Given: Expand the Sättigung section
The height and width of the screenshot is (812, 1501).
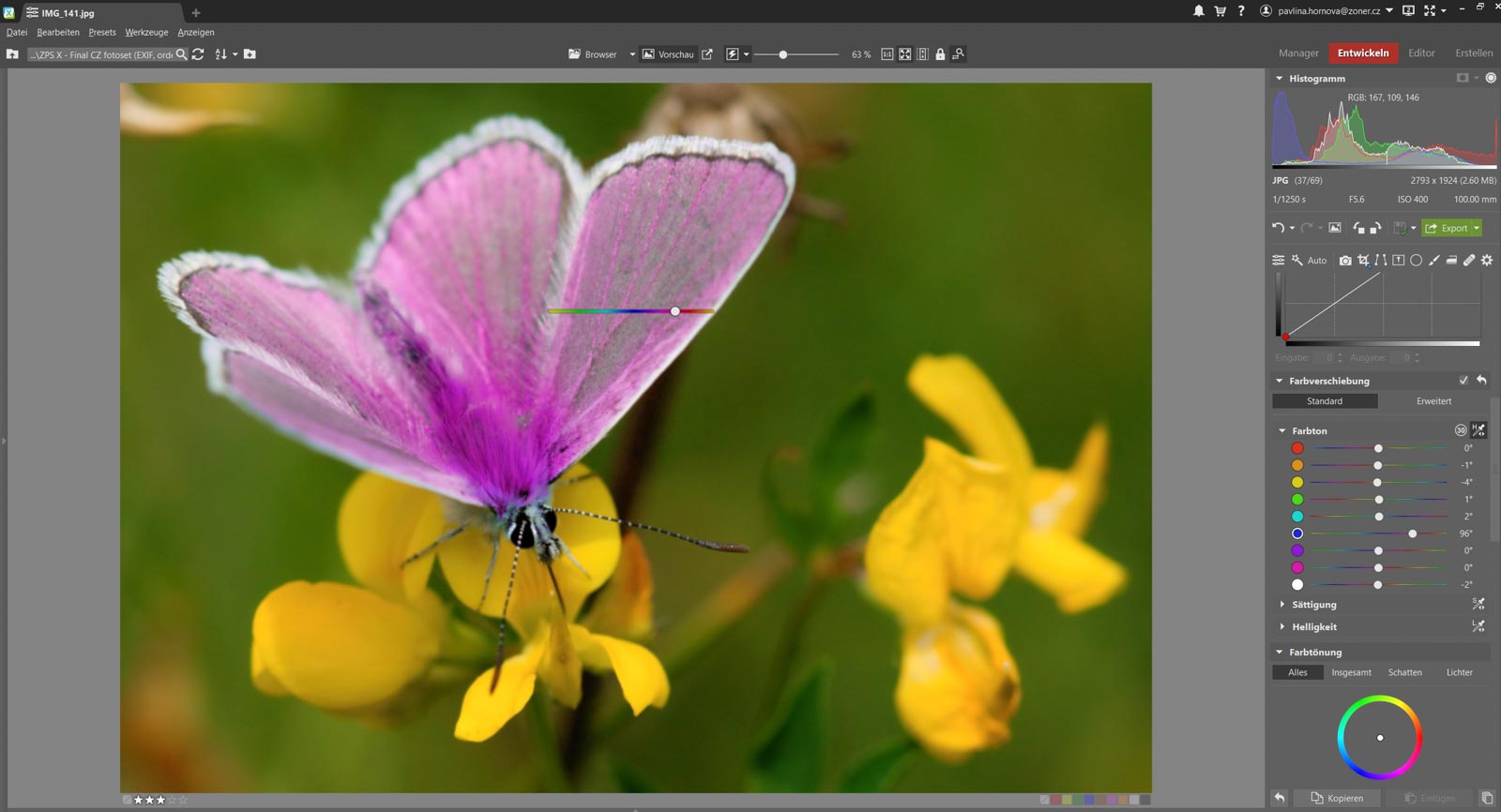Looking at the screenshot, I should (x=1313, y=605).
